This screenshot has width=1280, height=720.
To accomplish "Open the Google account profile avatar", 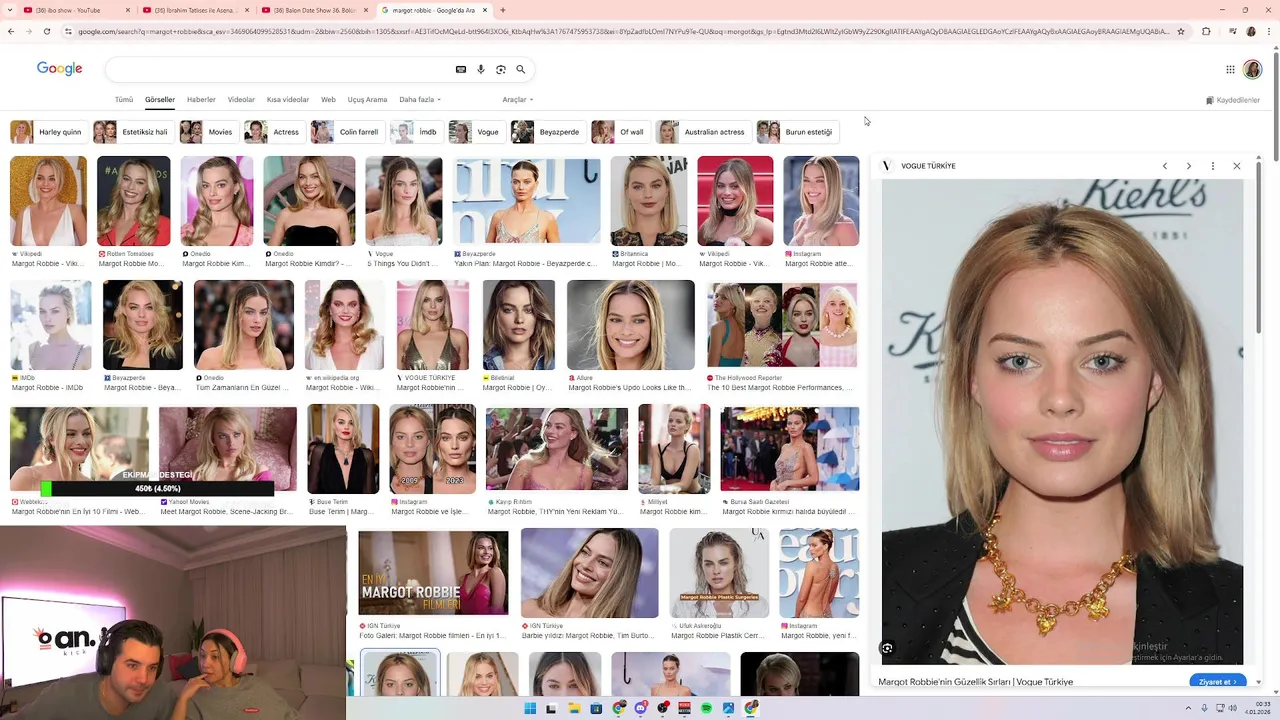I will click(x=1252, y=69).
